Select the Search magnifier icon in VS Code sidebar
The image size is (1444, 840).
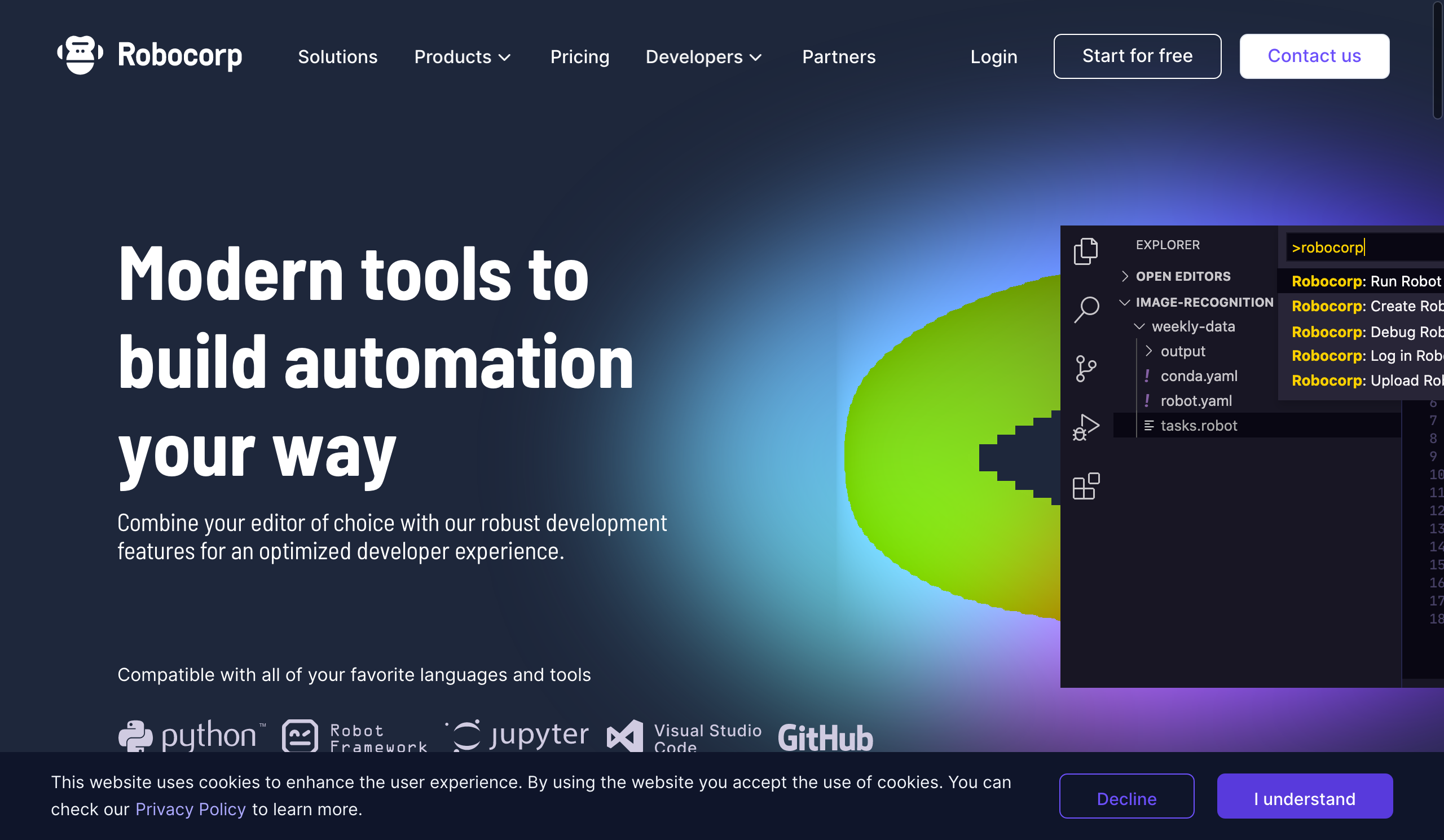[x=1086, y=310]
